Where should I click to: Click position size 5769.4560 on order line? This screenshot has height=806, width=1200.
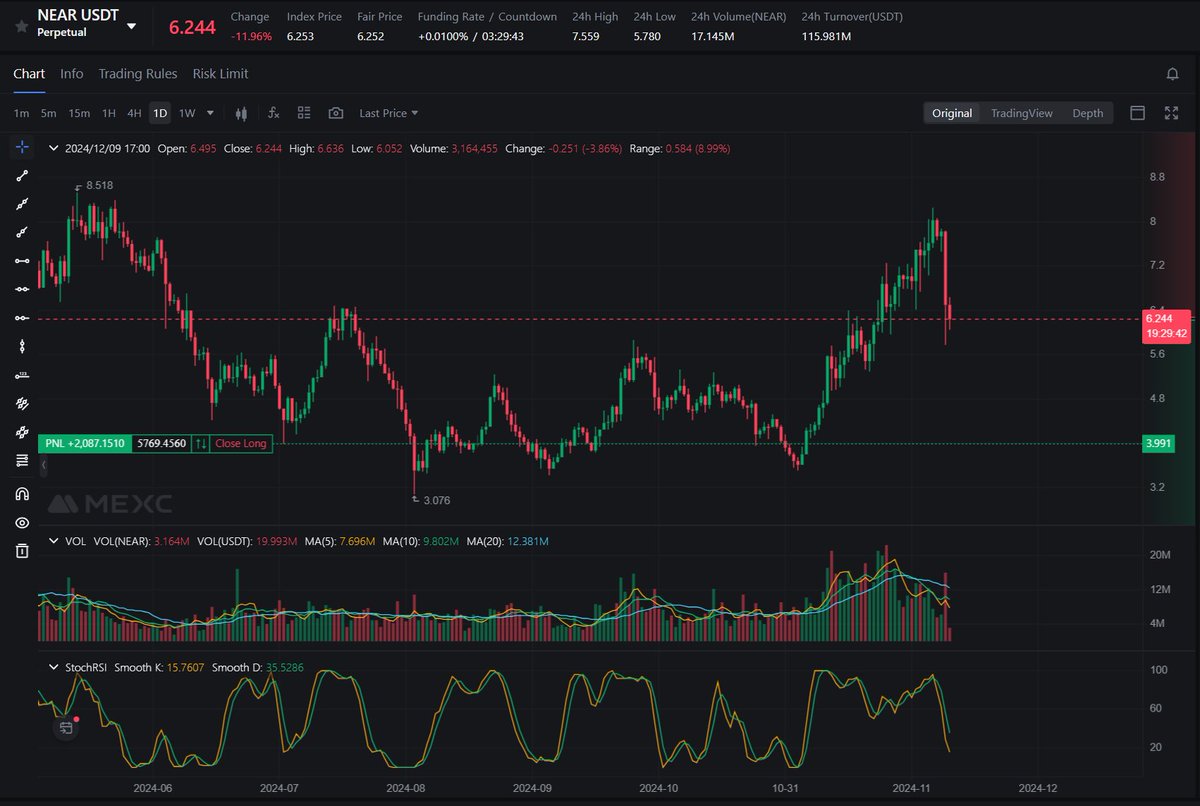click(161, 443)
